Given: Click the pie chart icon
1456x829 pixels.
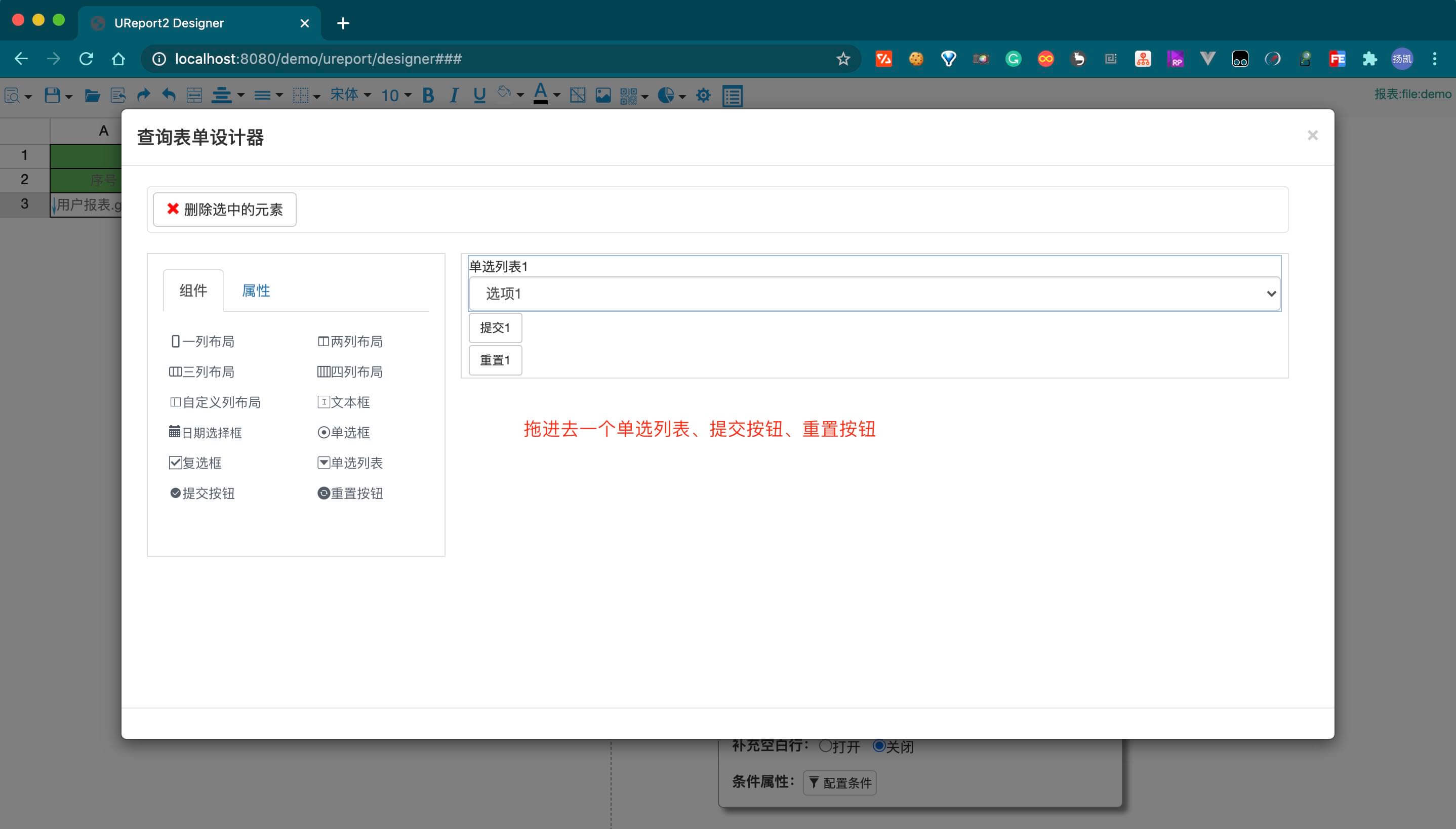Looking at the screenshot, I should (666, 95).
